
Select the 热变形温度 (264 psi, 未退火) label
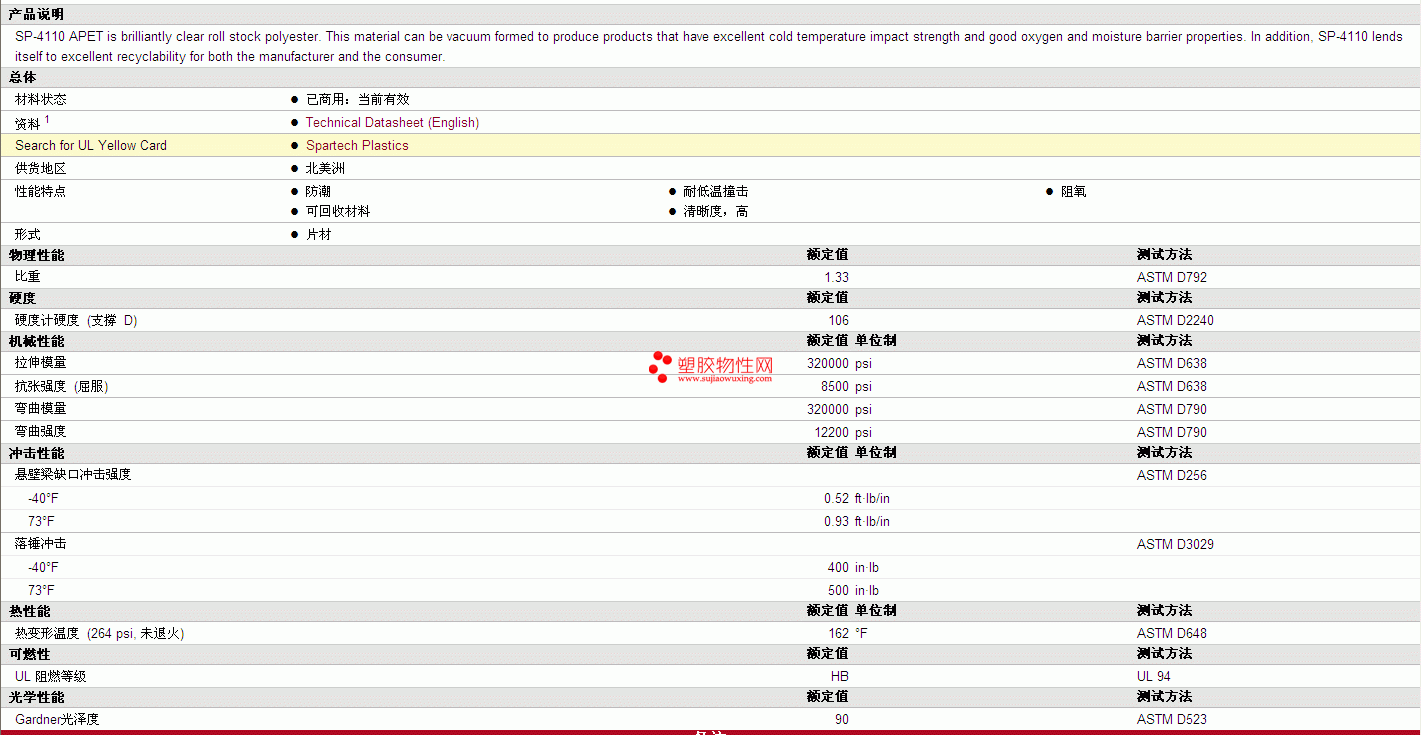click(x=100, y=633)
